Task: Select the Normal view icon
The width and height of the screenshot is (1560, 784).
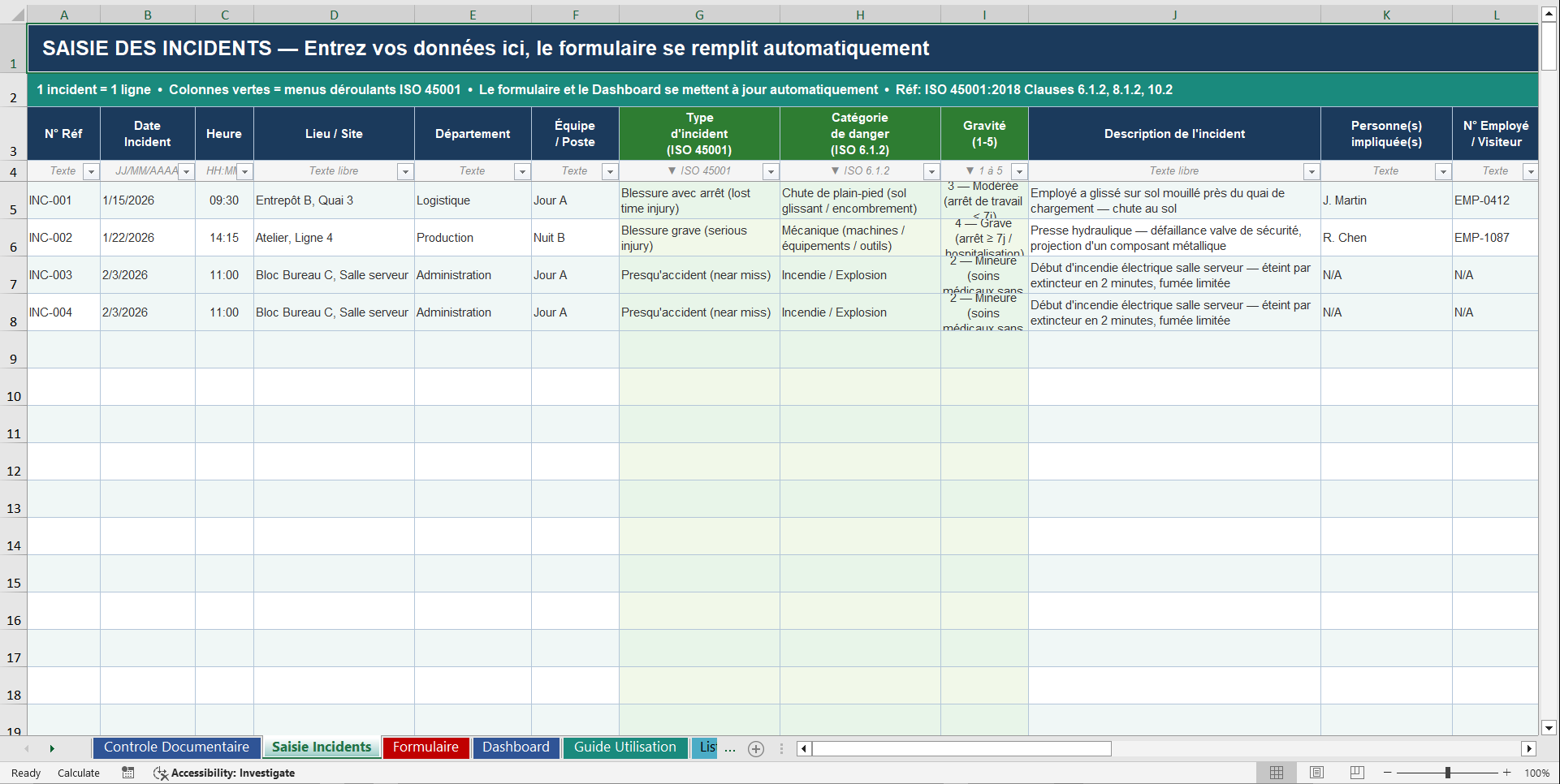Action: tap(1276, 773)
